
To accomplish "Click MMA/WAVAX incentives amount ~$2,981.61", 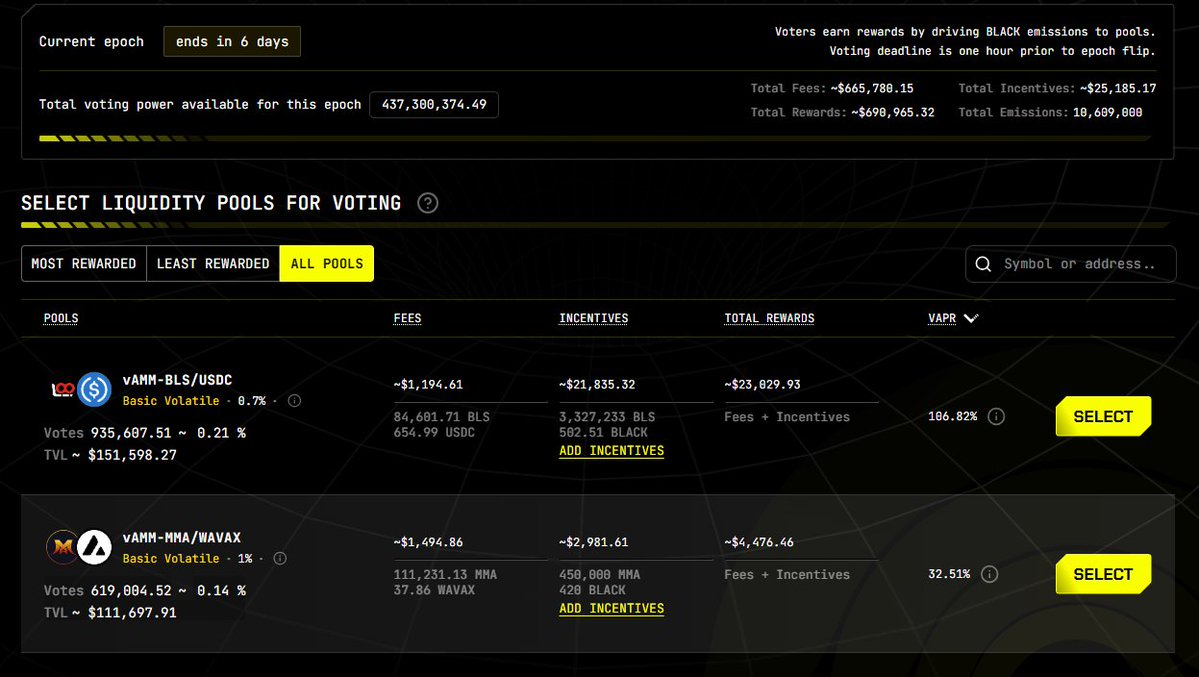I will coord(593,542).
